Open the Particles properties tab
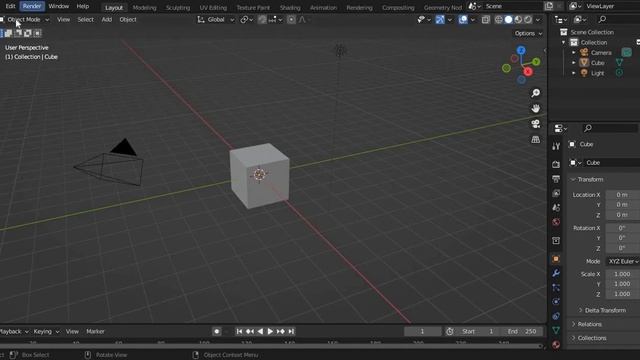This screenshot has width=640, height=360. (556, 287)
